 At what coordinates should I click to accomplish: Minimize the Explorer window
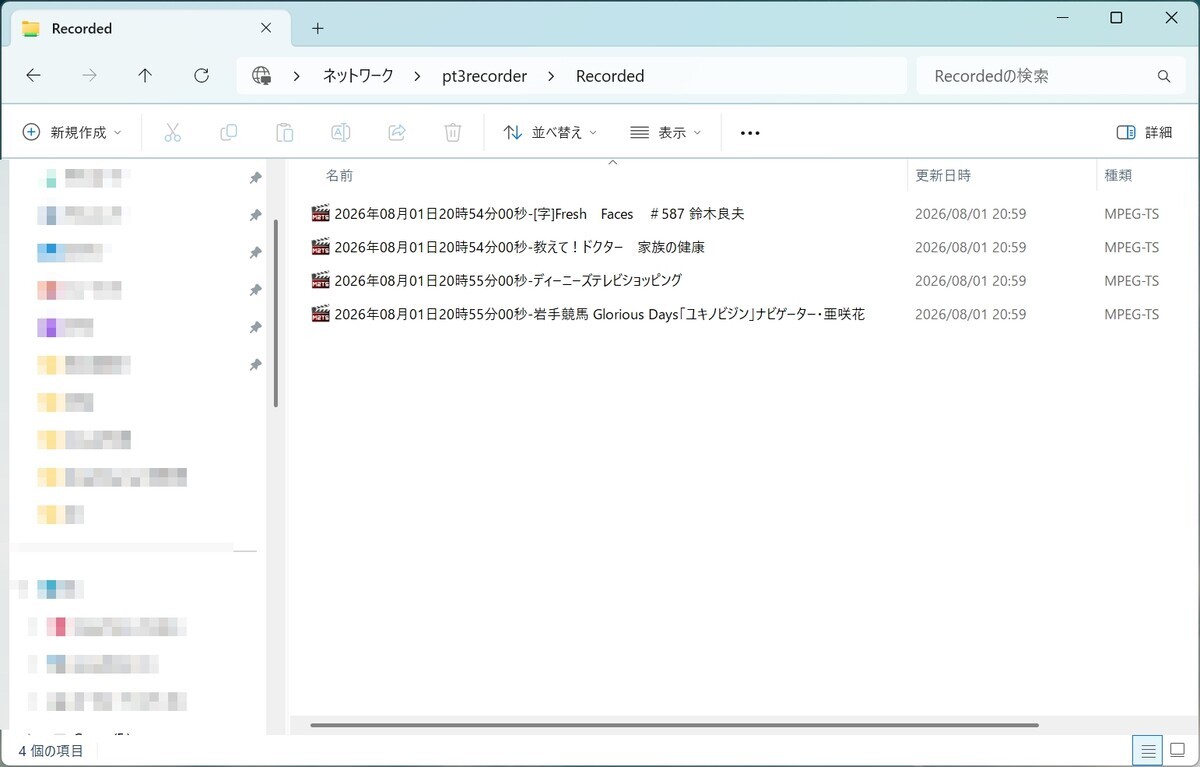[x=1061, y=18]
